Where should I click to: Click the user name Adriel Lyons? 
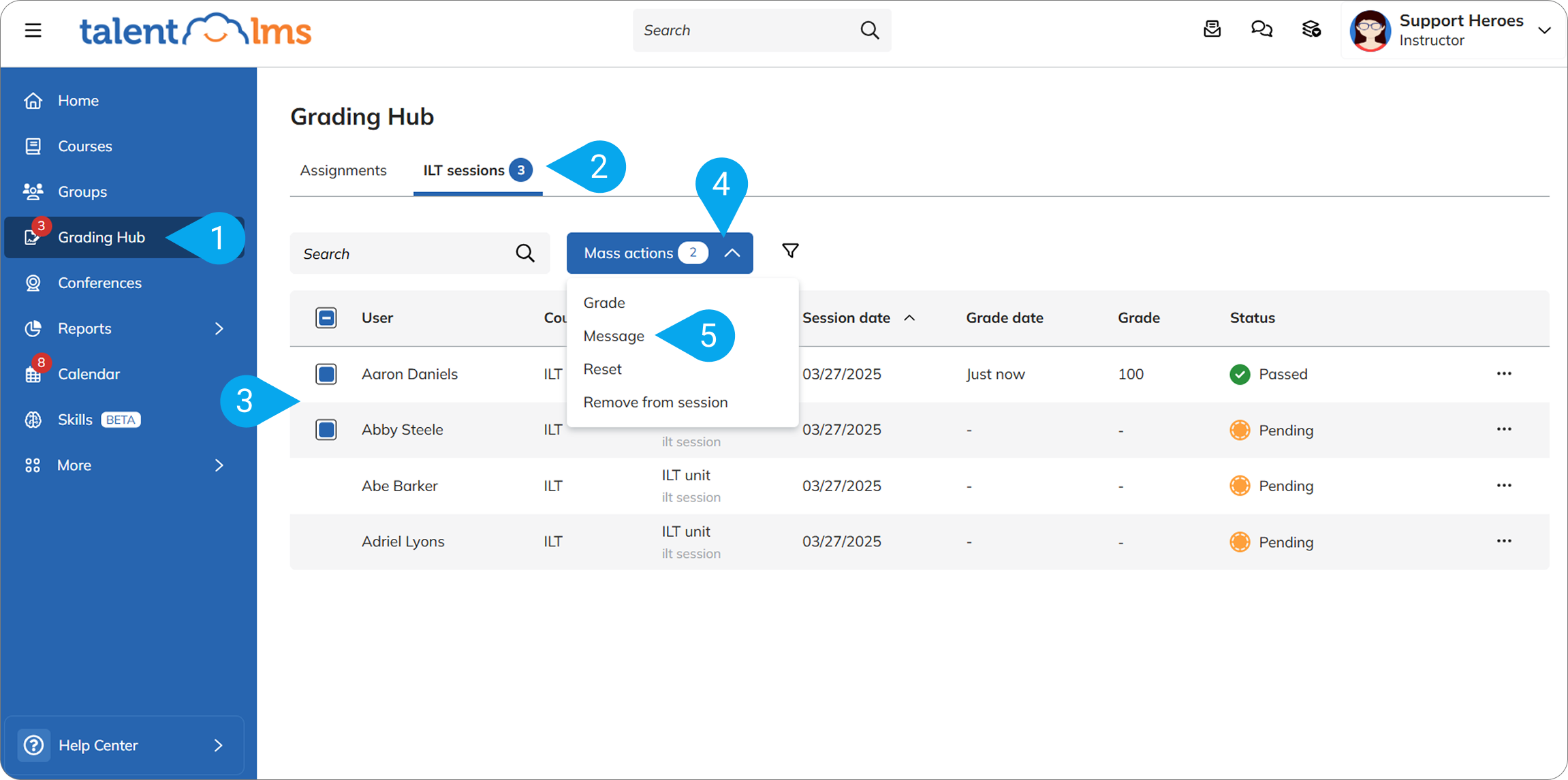[x=403, y=542]
